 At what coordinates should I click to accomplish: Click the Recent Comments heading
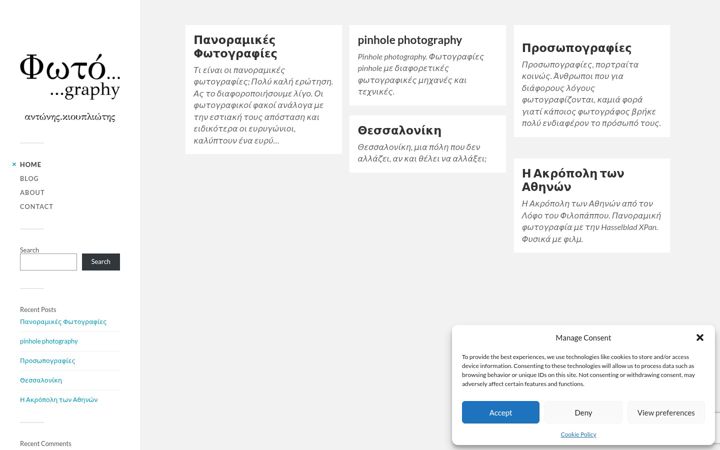tap(45, 444)
